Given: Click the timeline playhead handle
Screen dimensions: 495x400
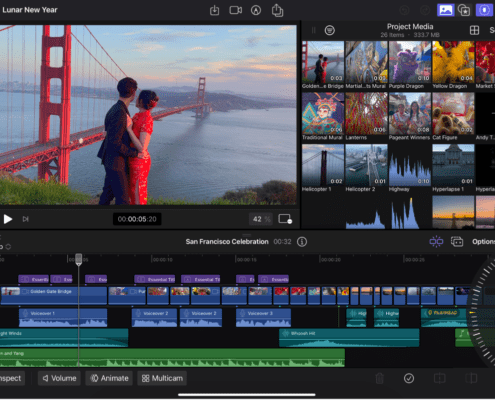Looking at the screenshot, I should (x=79, y=259).
